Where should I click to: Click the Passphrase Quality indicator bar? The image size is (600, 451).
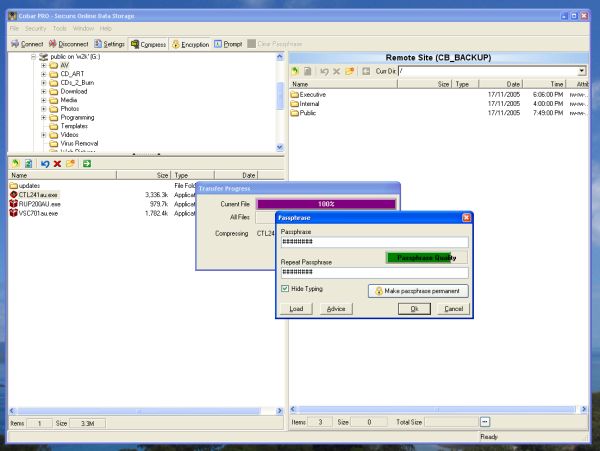pos(419,257)
